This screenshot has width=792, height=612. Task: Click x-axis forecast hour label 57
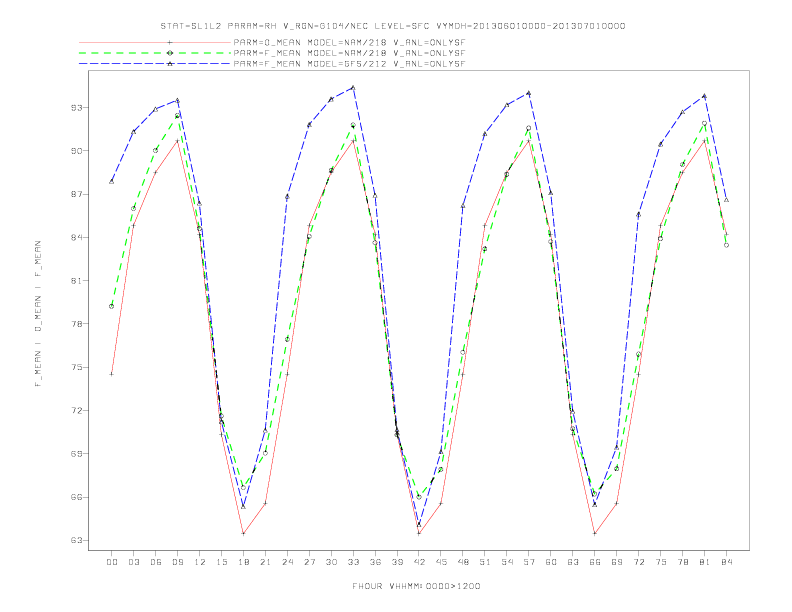point(529,562)
